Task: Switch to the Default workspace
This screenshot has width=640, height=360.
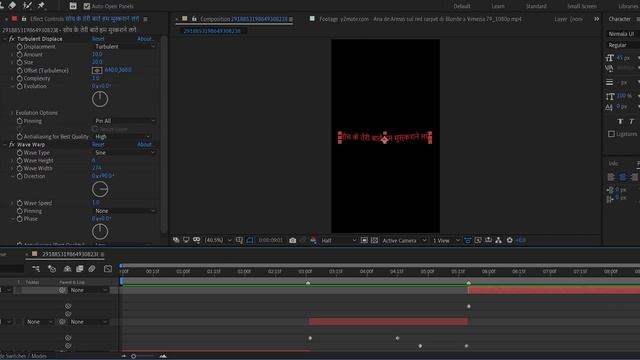Action: pyautogui.click(x=462, y=6)
